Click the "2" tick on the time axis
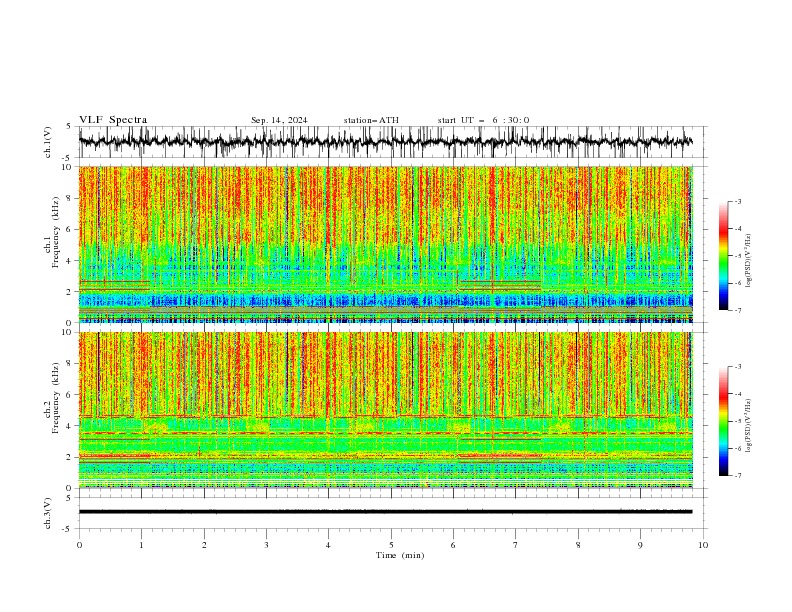 (204, 545)
